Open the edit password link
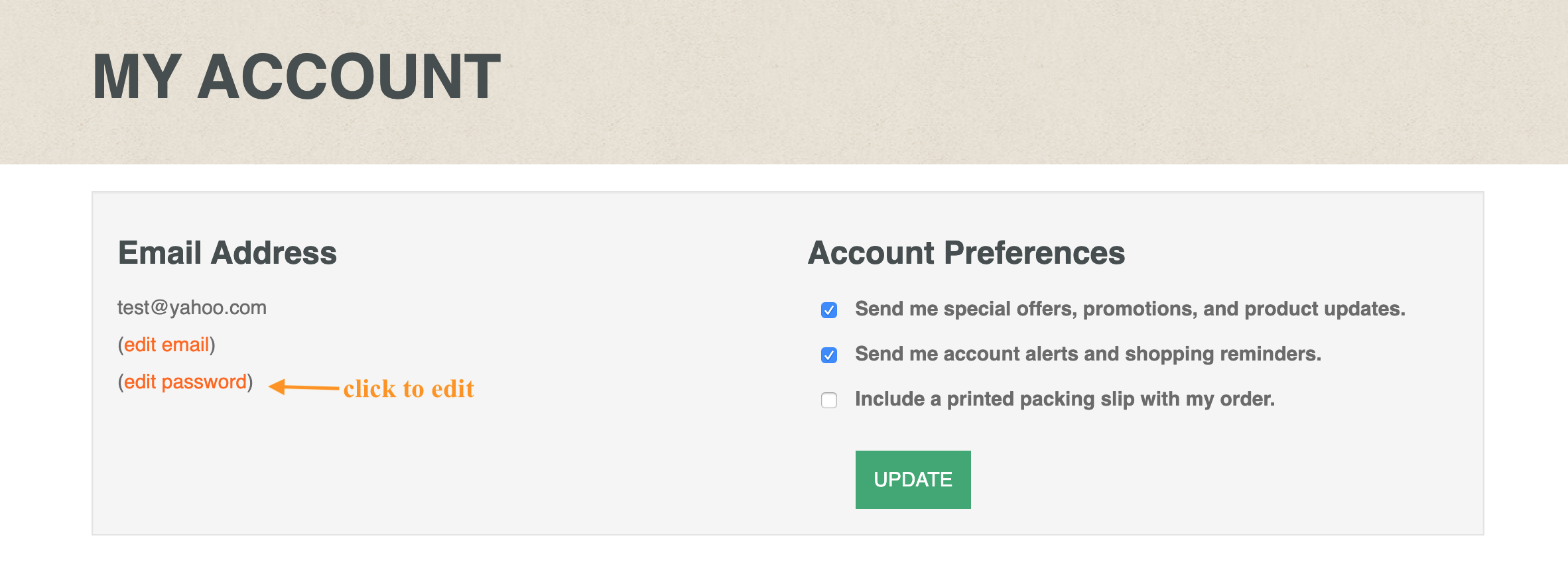 pos(185,382)
